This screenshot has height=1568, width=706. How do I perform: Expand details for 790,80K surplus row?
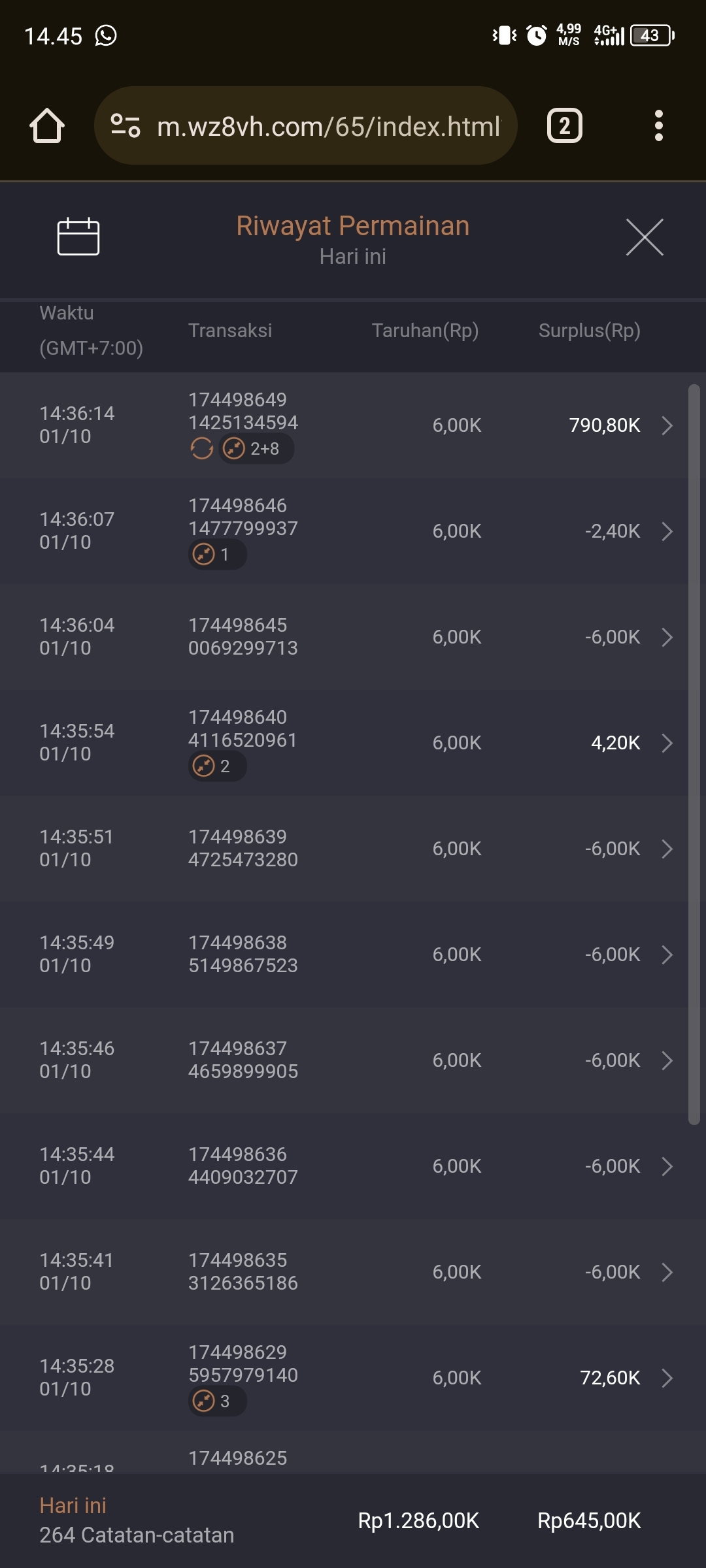coord(667,425)
